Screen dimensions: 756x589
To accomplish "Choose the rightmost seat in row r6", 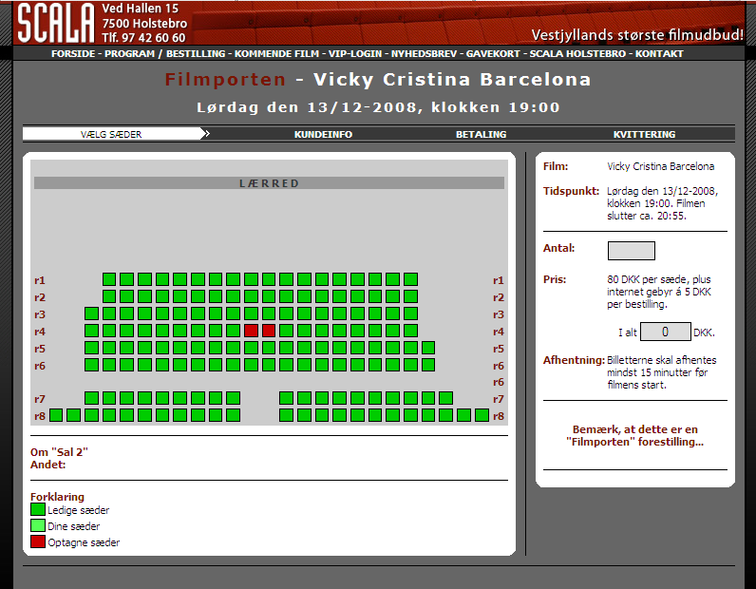I will click(429, 365).
